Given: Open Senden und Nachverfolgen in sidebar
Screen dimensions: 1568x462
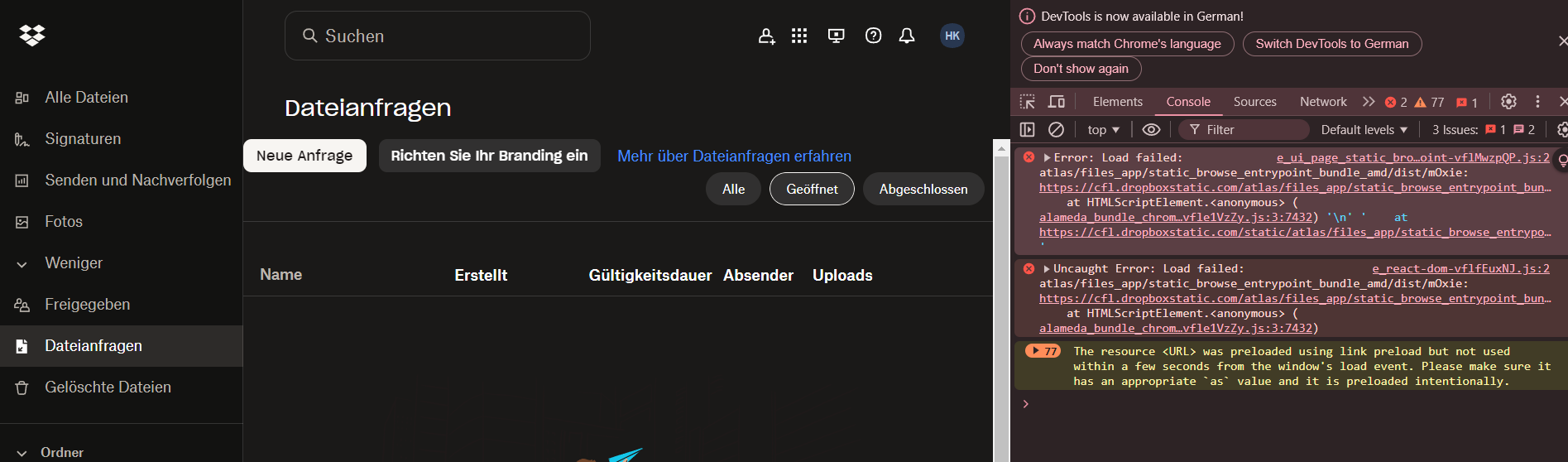Looking at the screenshot, I should [121, 180].
